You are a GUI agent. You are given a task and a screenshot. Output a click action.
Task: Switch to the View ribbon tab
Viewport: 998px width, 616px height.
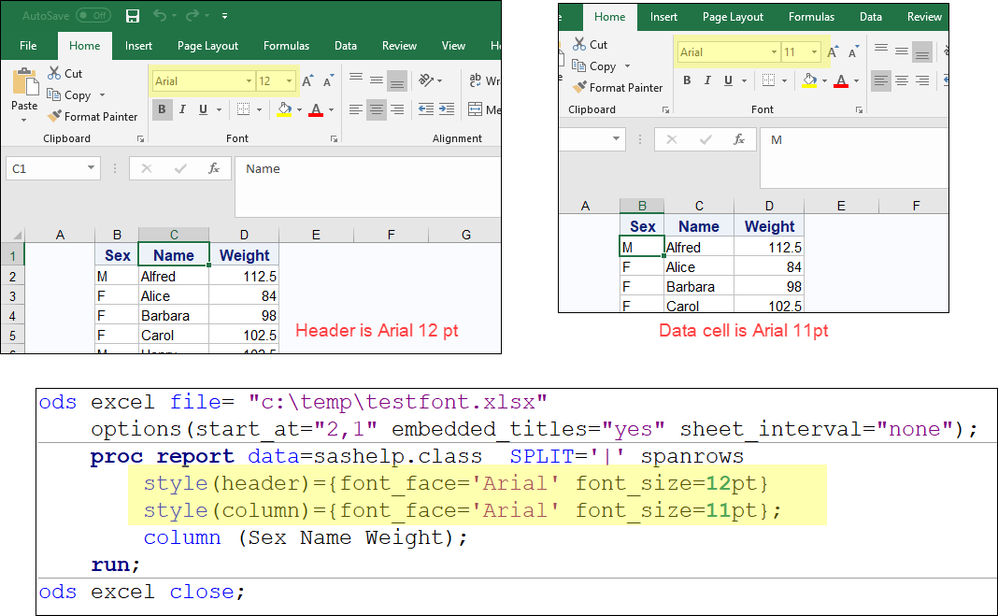point(453,46)
